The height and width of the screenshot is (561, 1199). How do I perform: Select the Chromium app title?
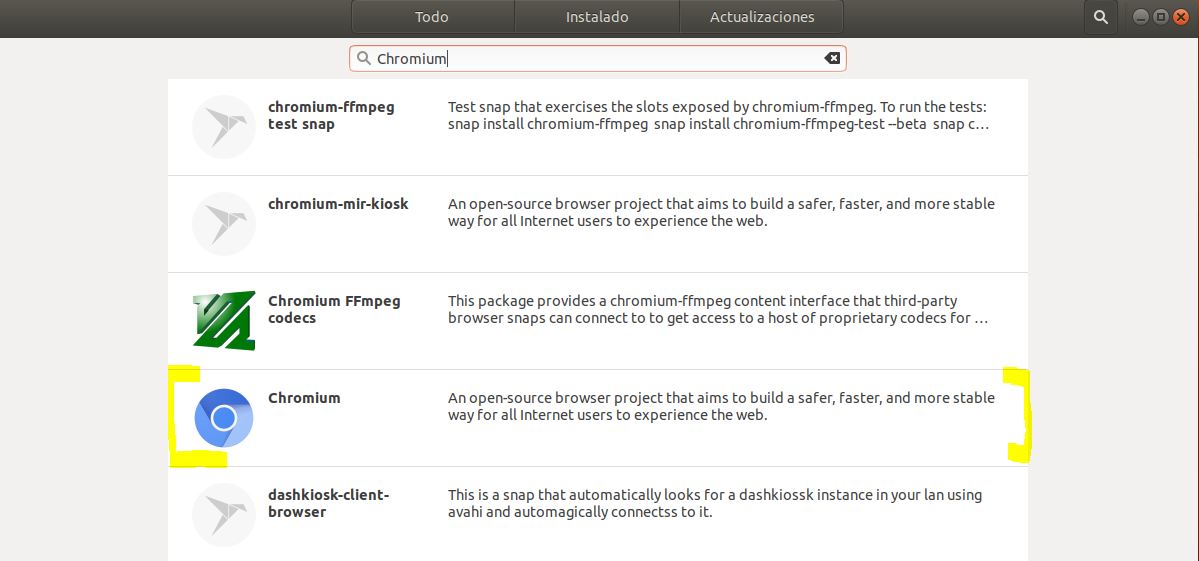pos(304,398)
